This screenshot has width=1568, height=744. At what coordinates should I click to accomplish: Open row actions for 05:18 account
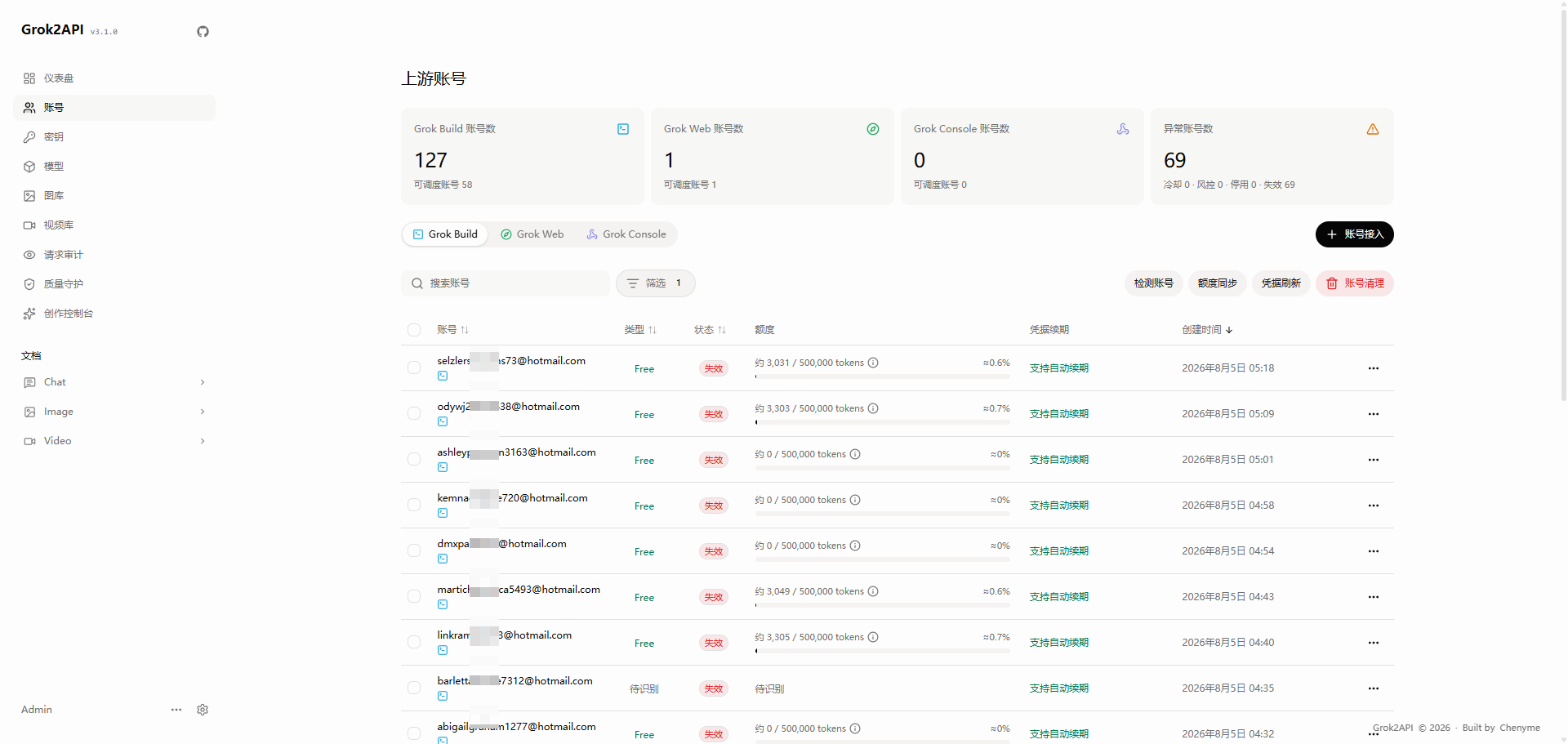click(x=1374, y=368)
